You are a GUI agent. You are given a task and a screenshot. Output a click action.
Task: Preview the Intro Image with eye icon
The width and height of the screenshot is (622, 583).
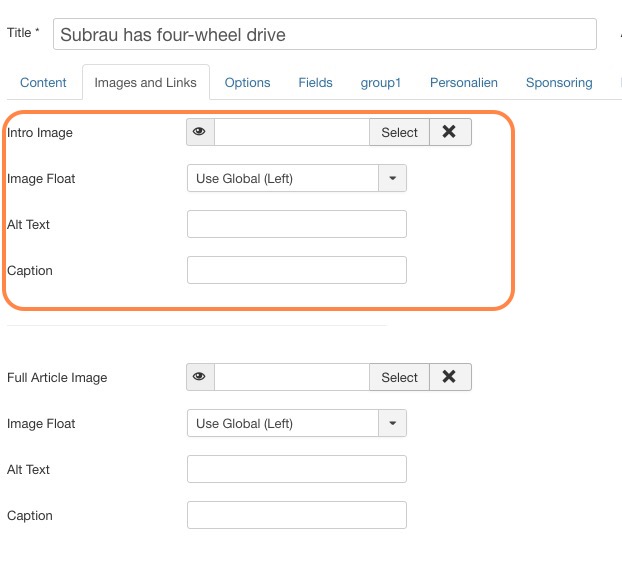(x=200, y=132)
